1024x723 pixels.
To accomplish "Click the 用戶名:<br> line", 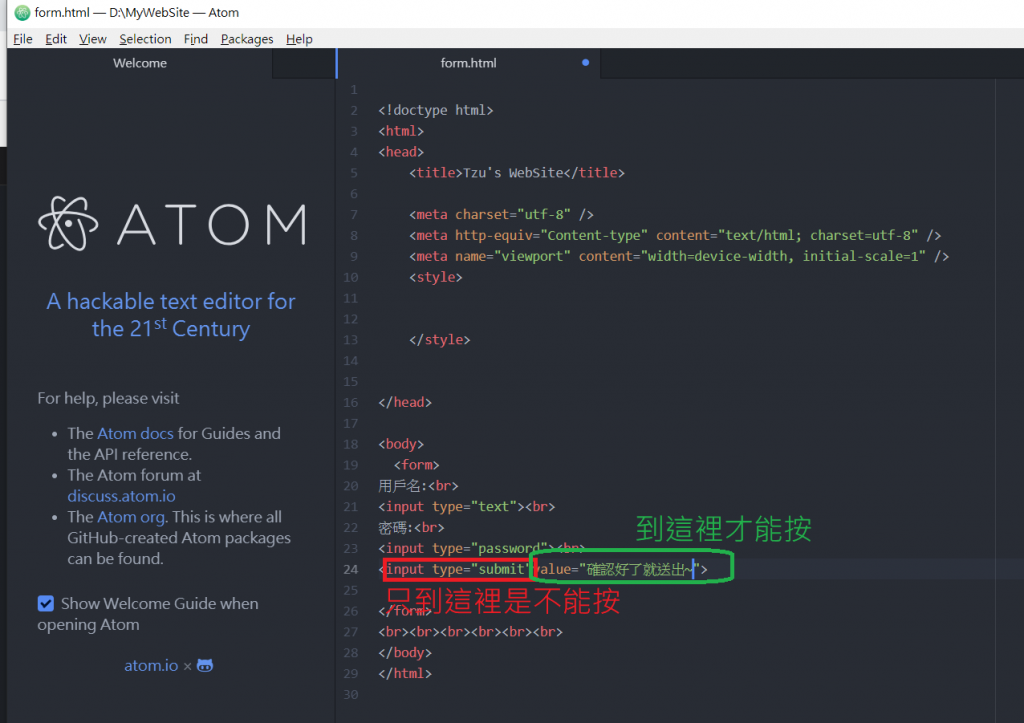I will click(x=418, y=486).
